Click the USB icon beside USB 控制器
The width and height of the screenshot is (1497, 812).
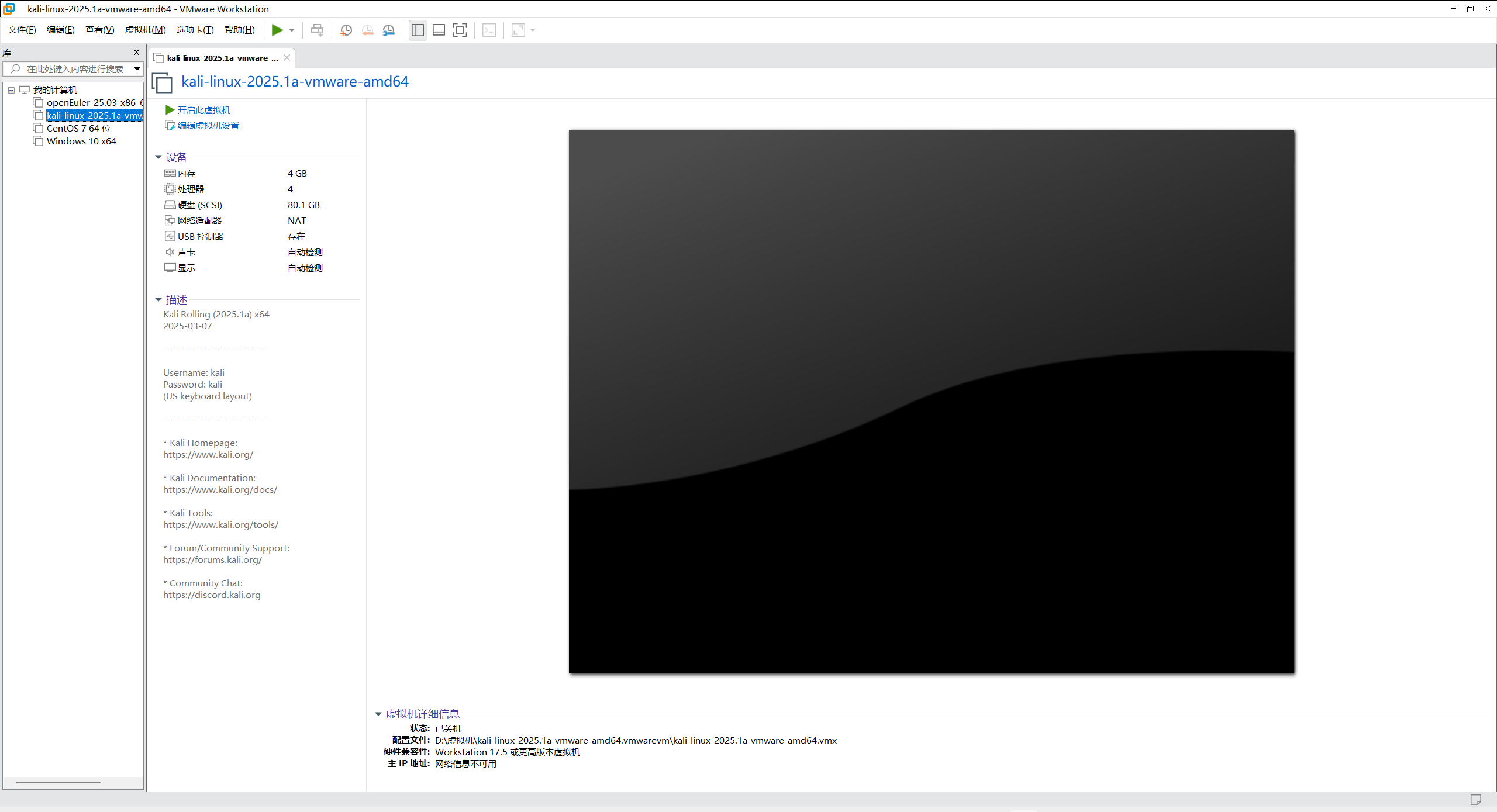(170, 237)
